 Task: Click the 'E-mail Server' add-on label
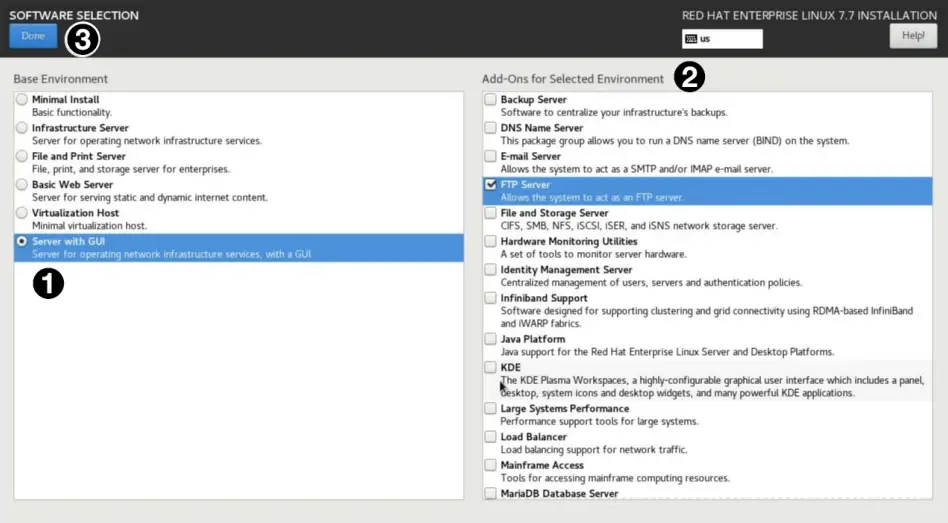530,156
